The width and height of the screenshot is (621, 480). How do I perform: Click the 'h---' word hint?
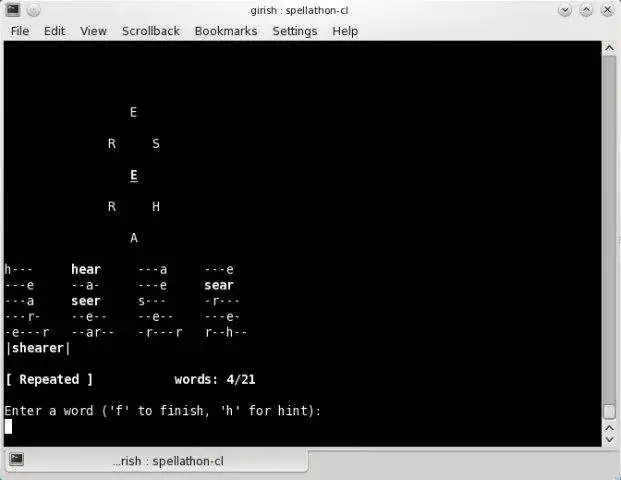click(19, 270)
